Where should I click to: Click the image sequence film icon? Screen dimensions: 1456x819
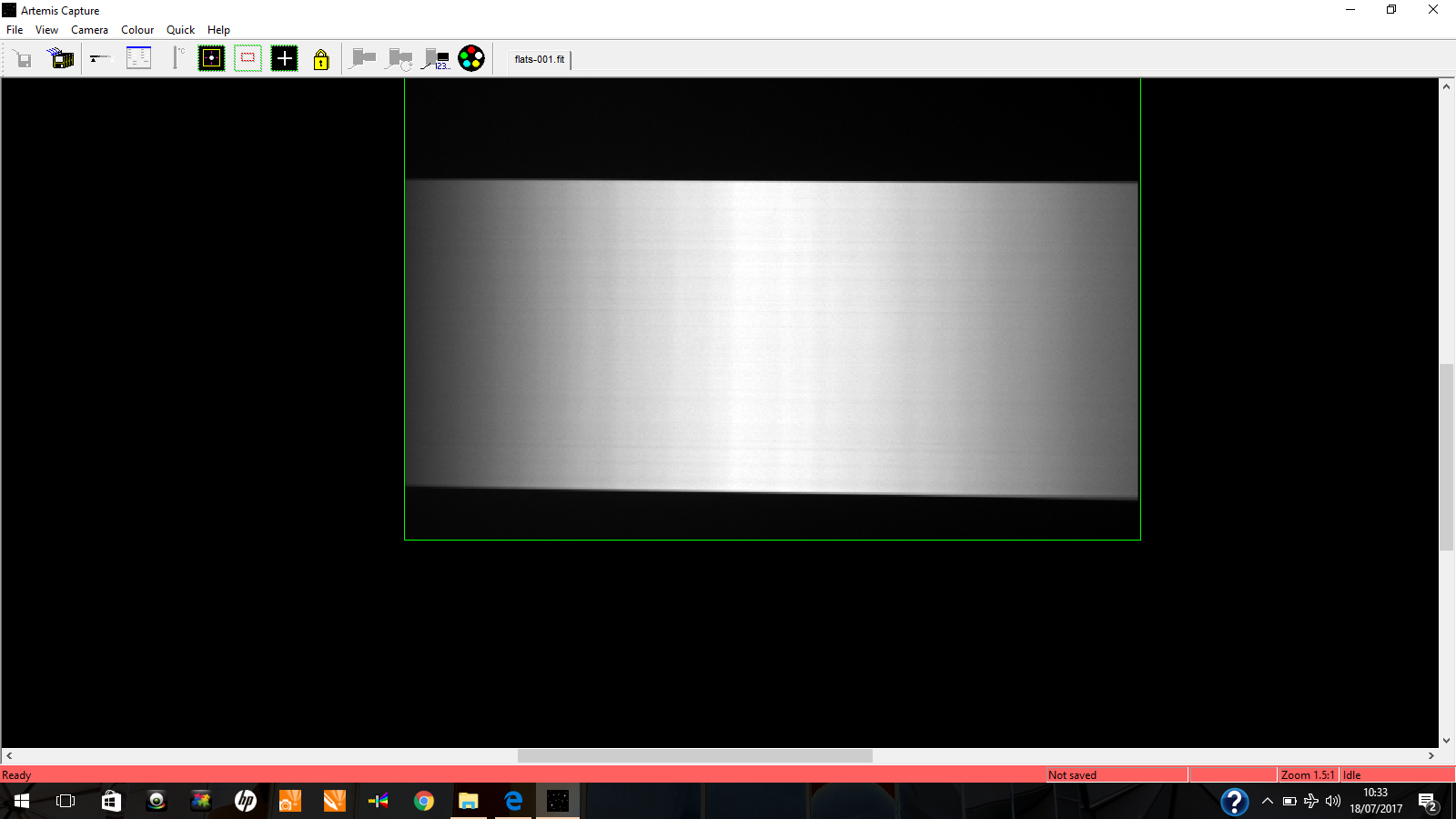click(61, 59)
